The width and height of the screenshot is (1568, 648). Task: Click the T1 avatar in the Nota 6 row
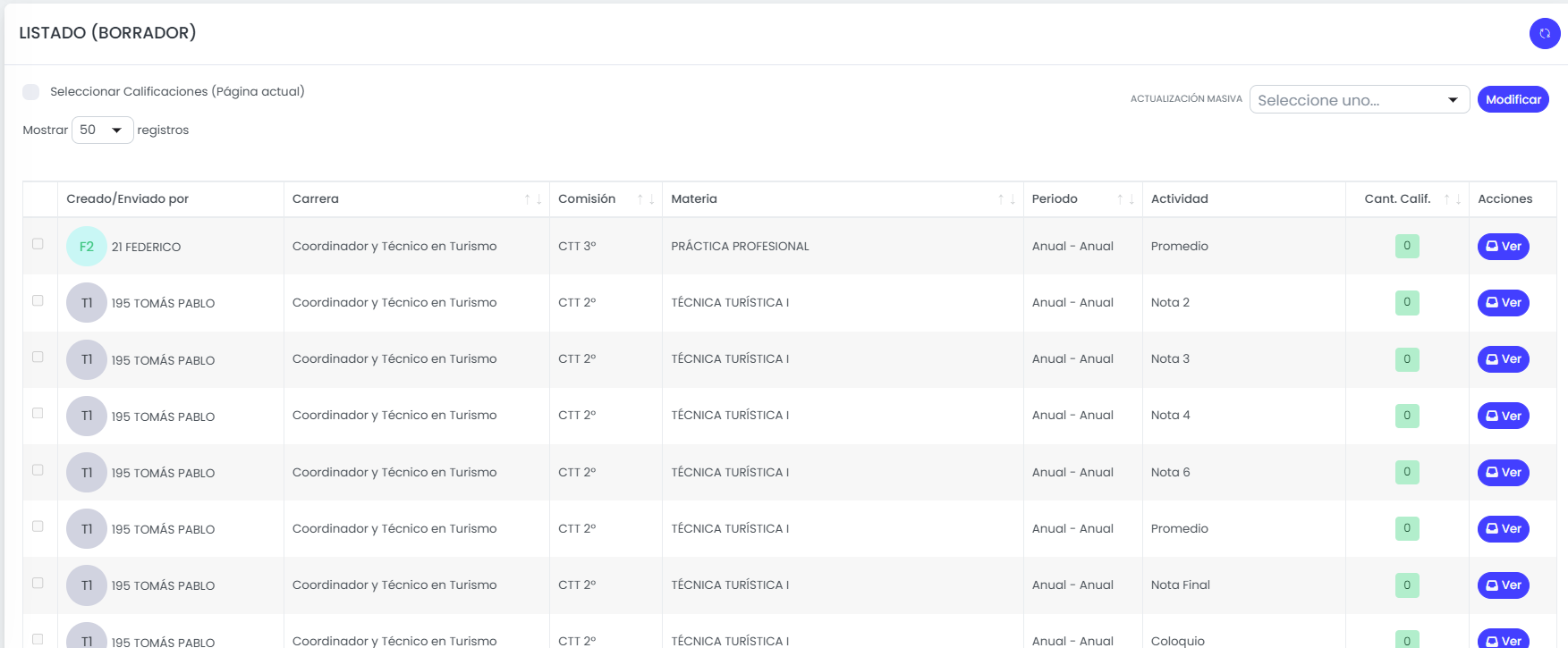87,472
